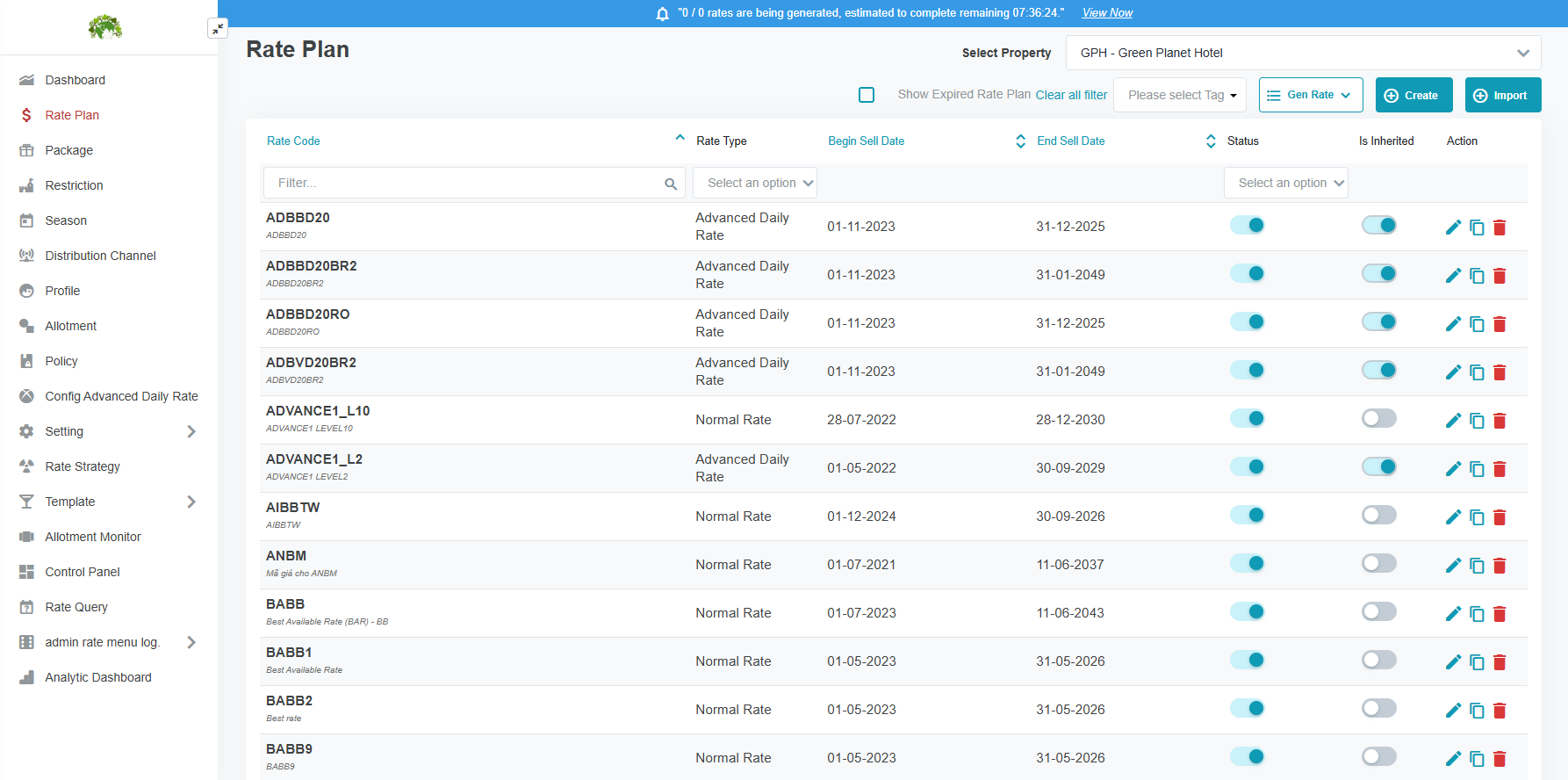Viewport: 1568px width, 780px height.
Task: Turn on Is Inherited for ANBM
Action: 1378,564
